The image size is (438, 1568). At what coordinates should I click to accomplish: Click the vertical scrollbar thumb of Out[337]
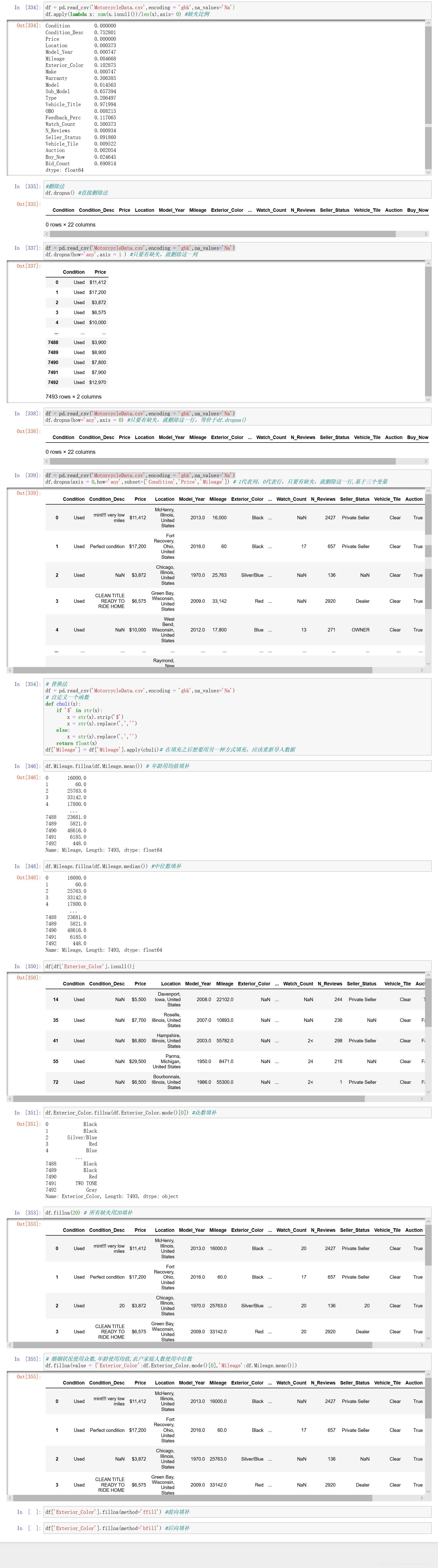pos(428,331)
